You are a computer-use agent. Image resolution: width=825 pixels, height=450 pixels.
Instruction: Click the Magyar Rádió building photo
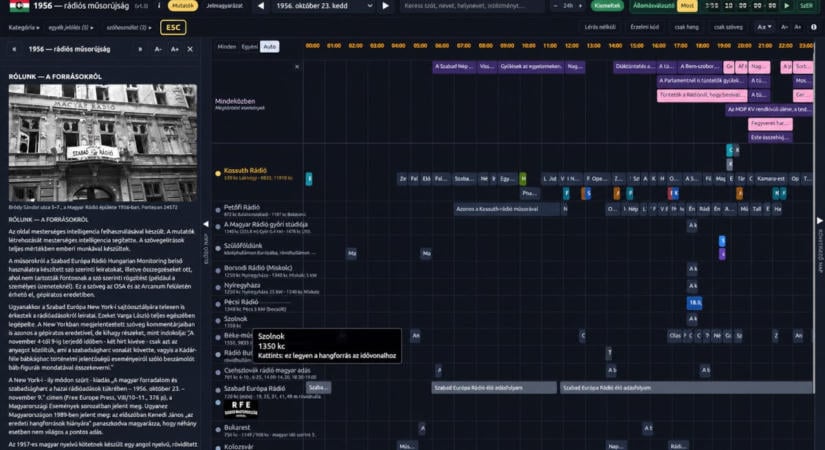[103, 143]
